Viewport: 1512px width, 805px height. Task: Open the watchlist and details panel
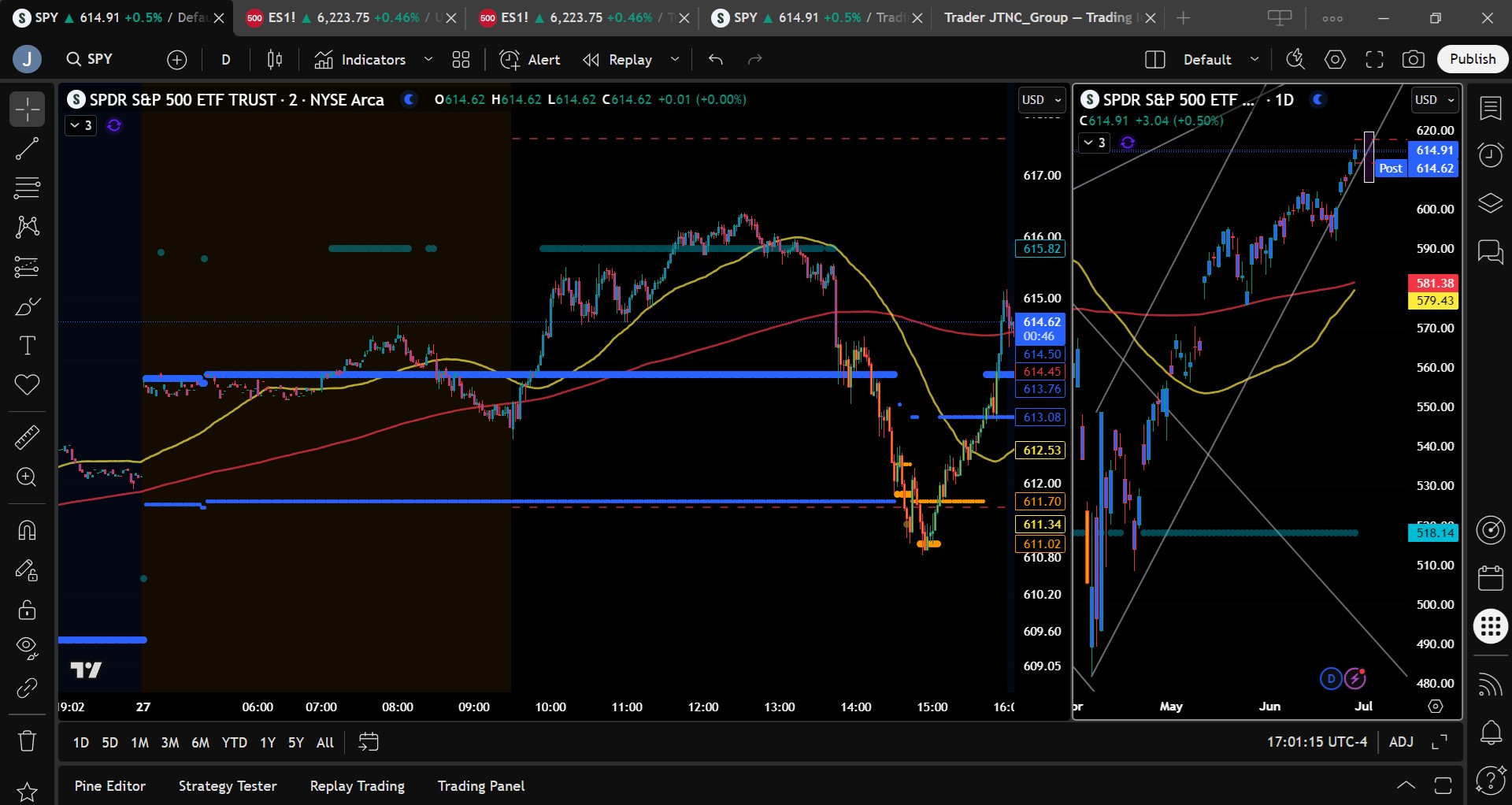pyautogui.click(x=1490, y=109)
